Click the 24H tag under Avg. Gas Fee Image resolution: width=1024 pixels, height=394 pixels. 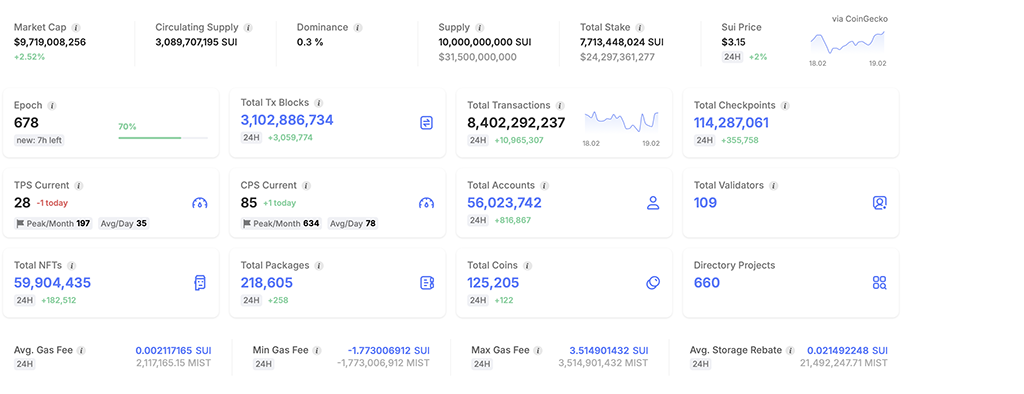tap(25, 364)
